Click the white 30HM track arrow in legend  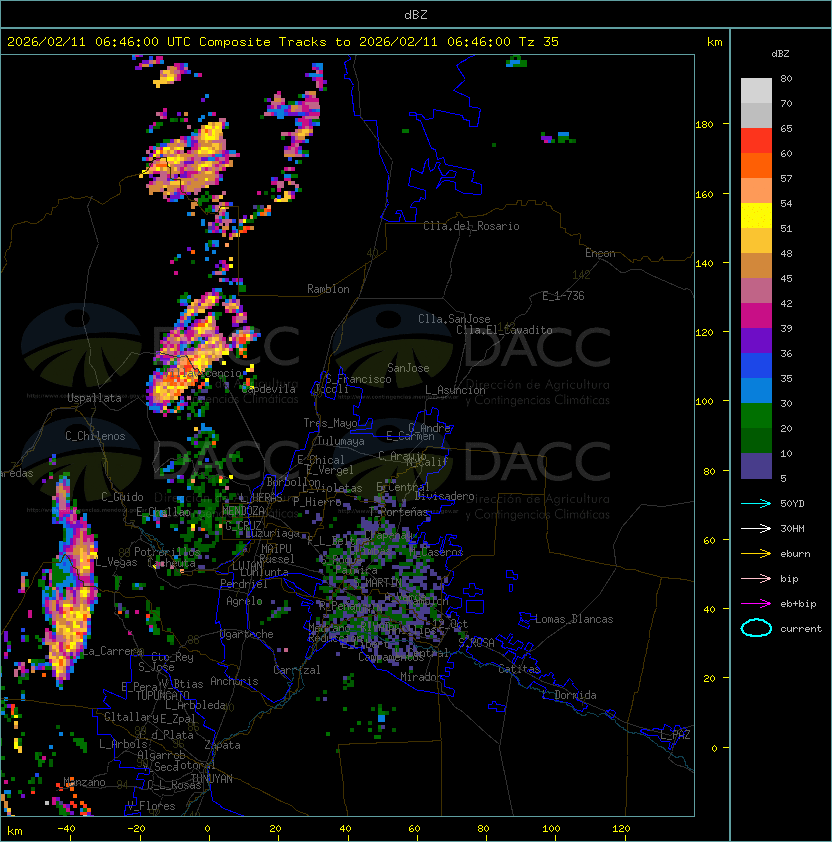click(756, 528)
